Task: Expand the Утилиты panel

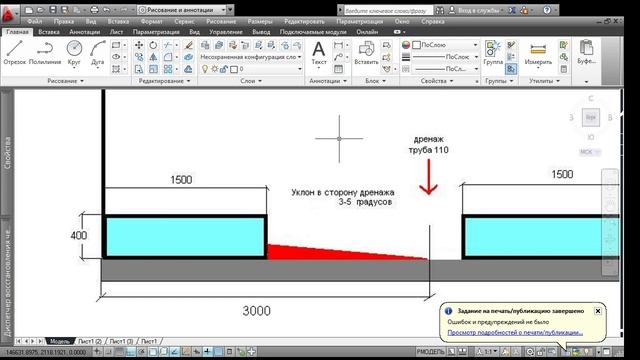Action: tap(544, 81)
